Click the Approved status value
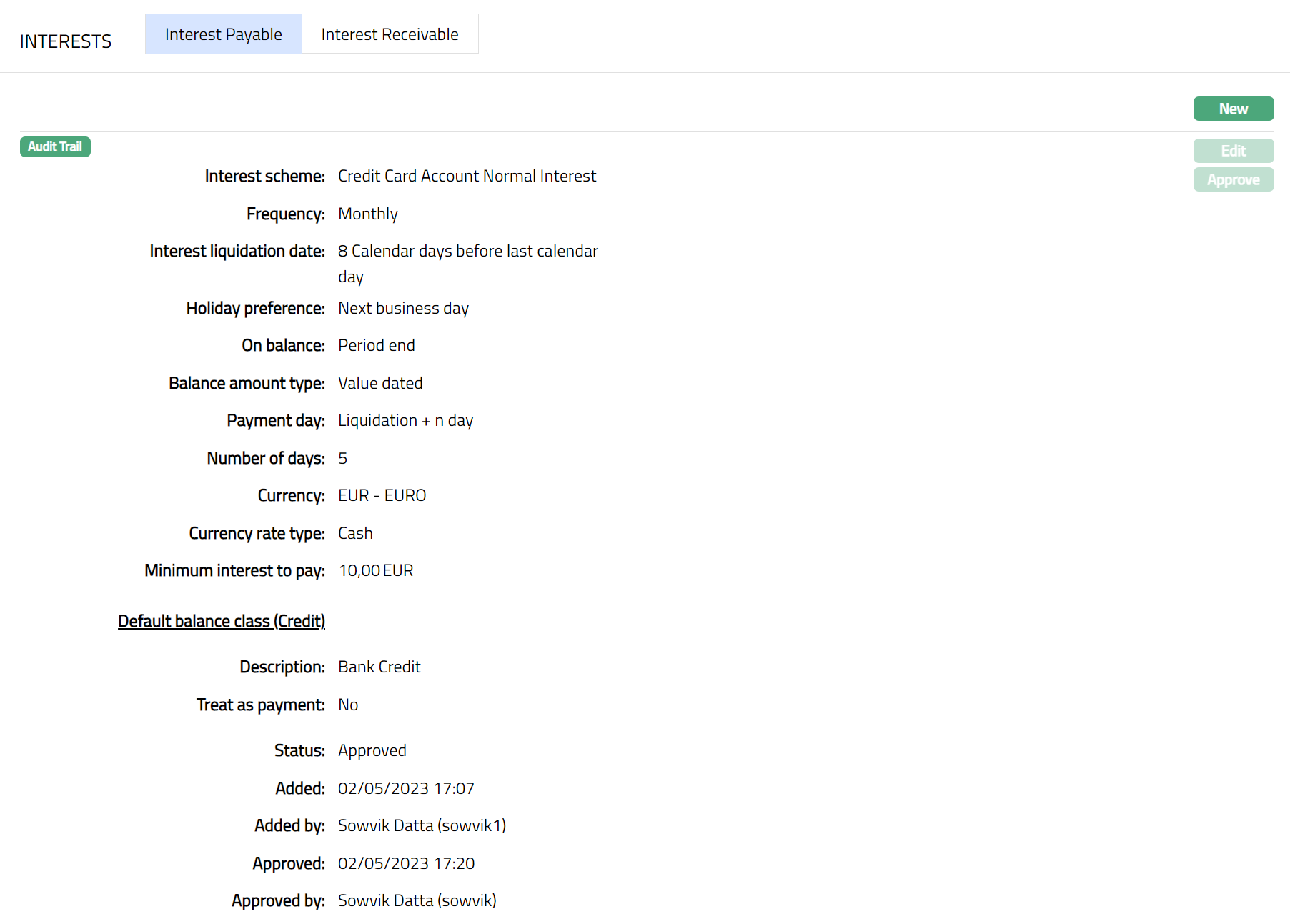1290x924 pixels. coord(372,750)
